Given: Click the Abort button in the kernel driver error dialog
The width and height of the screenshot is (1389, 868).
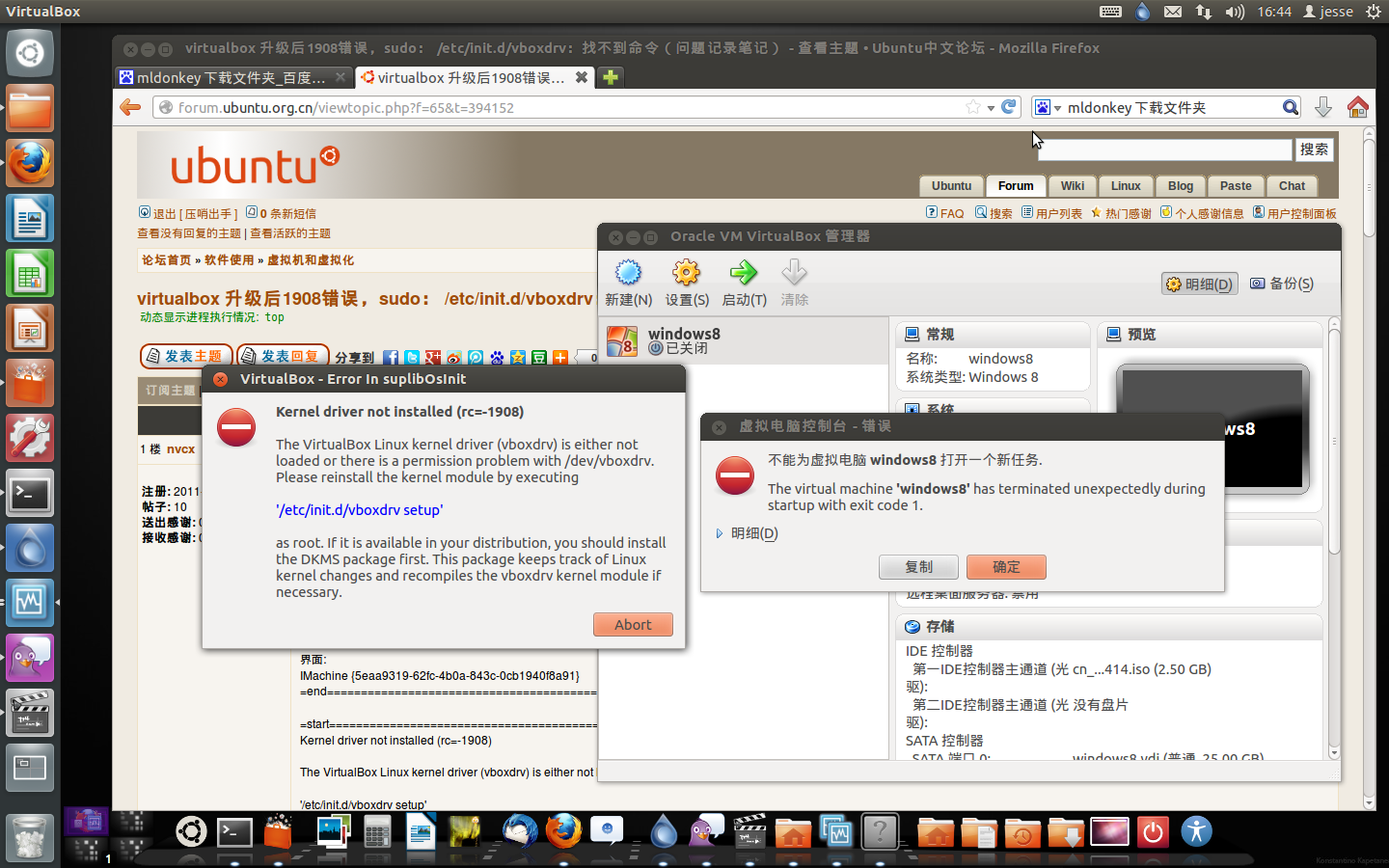Looking at the screenshot, I should (x=633, y=625).
